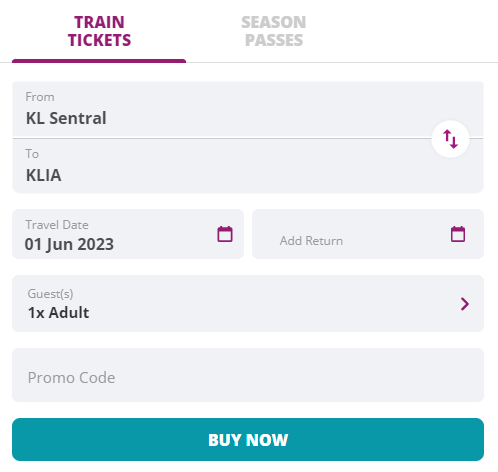Expand guest selection with the chevron arrow
Screen dimensions: 498x472
pos(465,304)
